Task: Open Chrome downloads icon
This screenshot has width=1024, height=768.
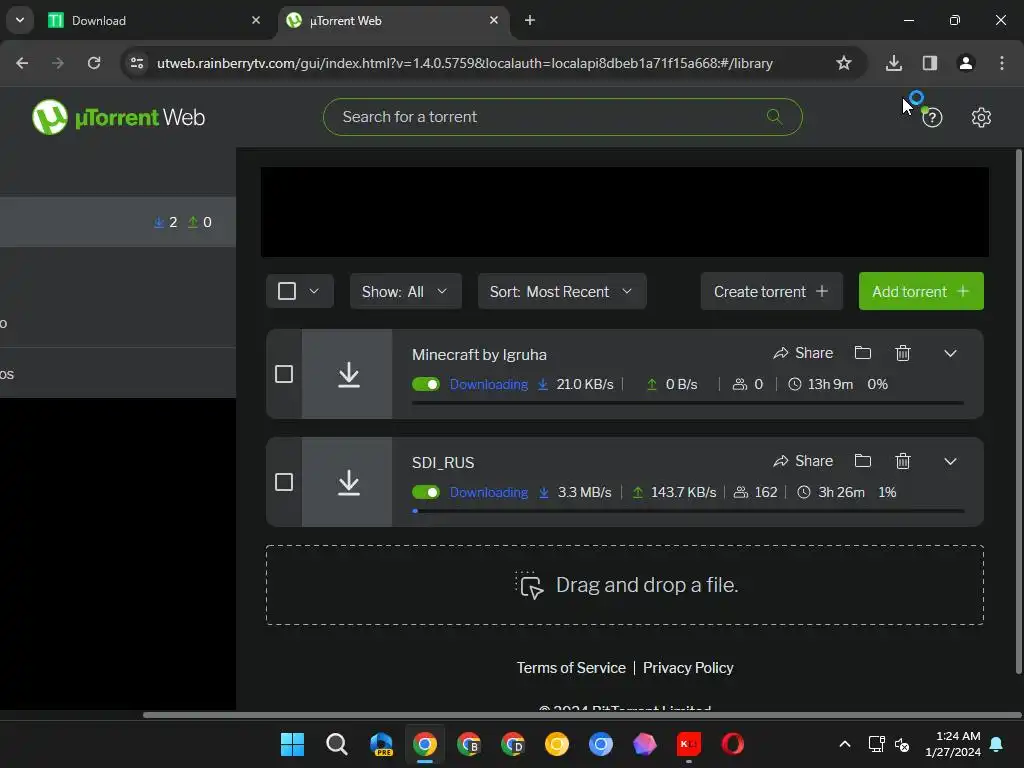Action: point(893,63)
